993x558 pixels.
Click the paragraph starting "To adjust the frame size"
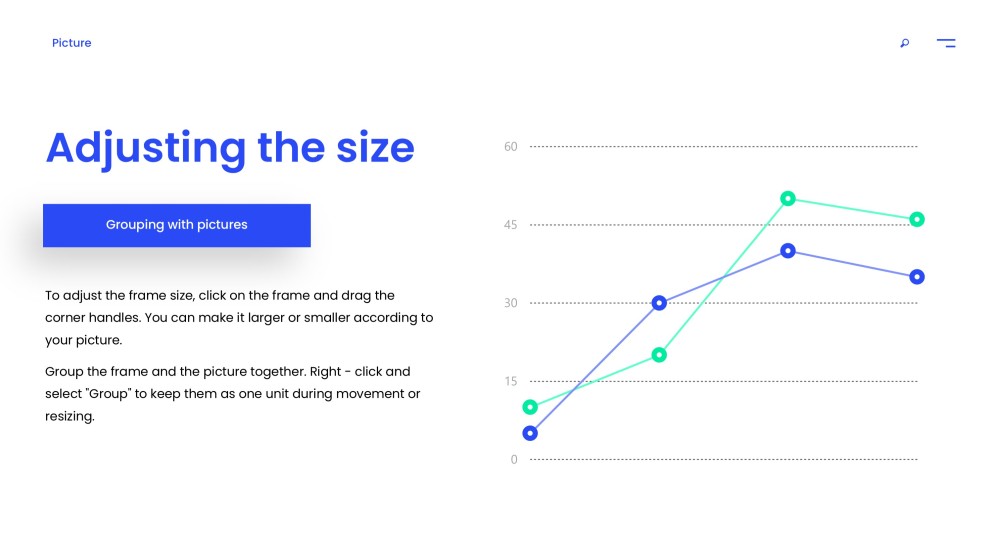[x=239, y=318]
